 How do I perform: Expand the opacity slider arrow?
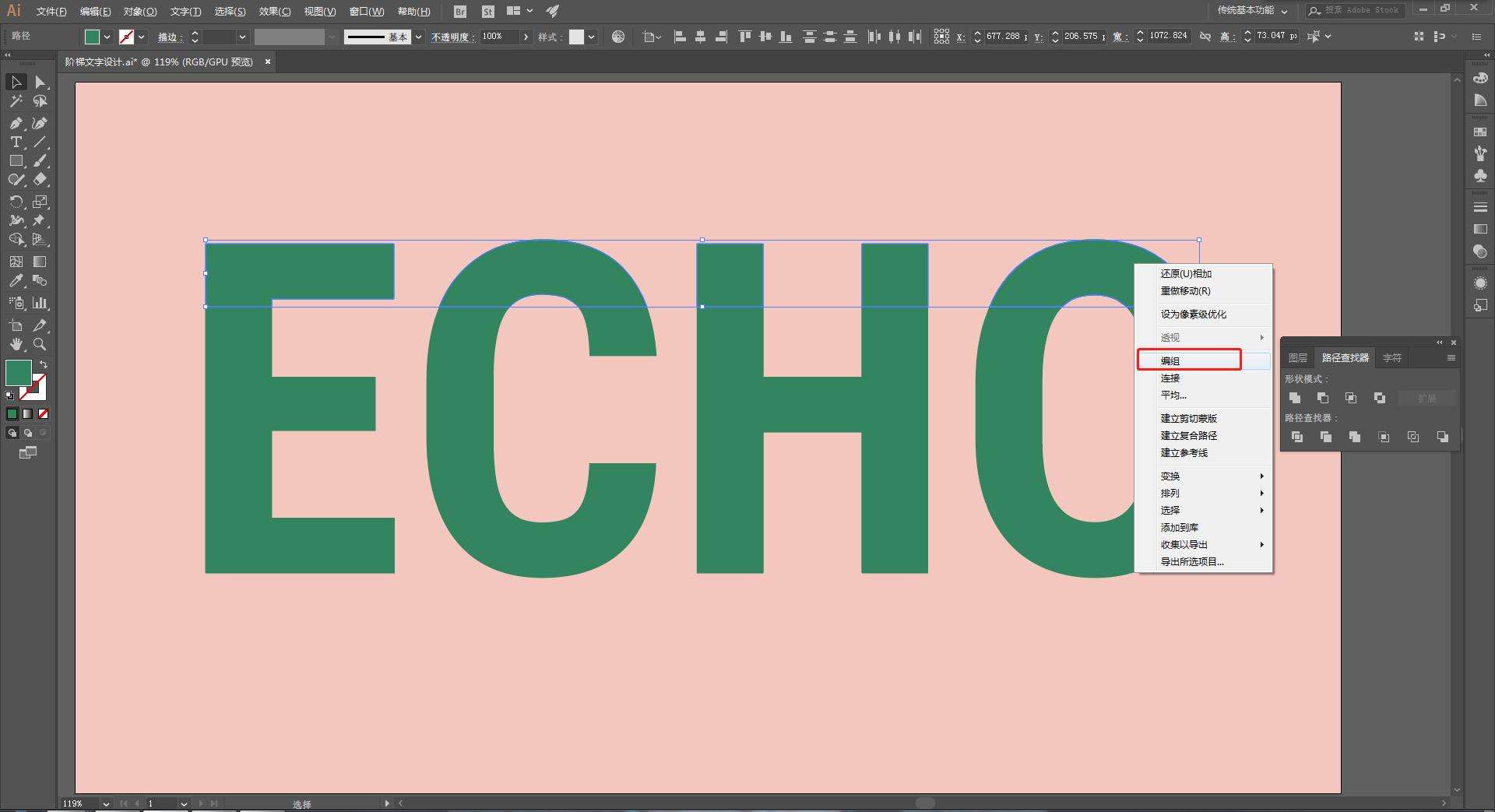click(x=526, y=37)
